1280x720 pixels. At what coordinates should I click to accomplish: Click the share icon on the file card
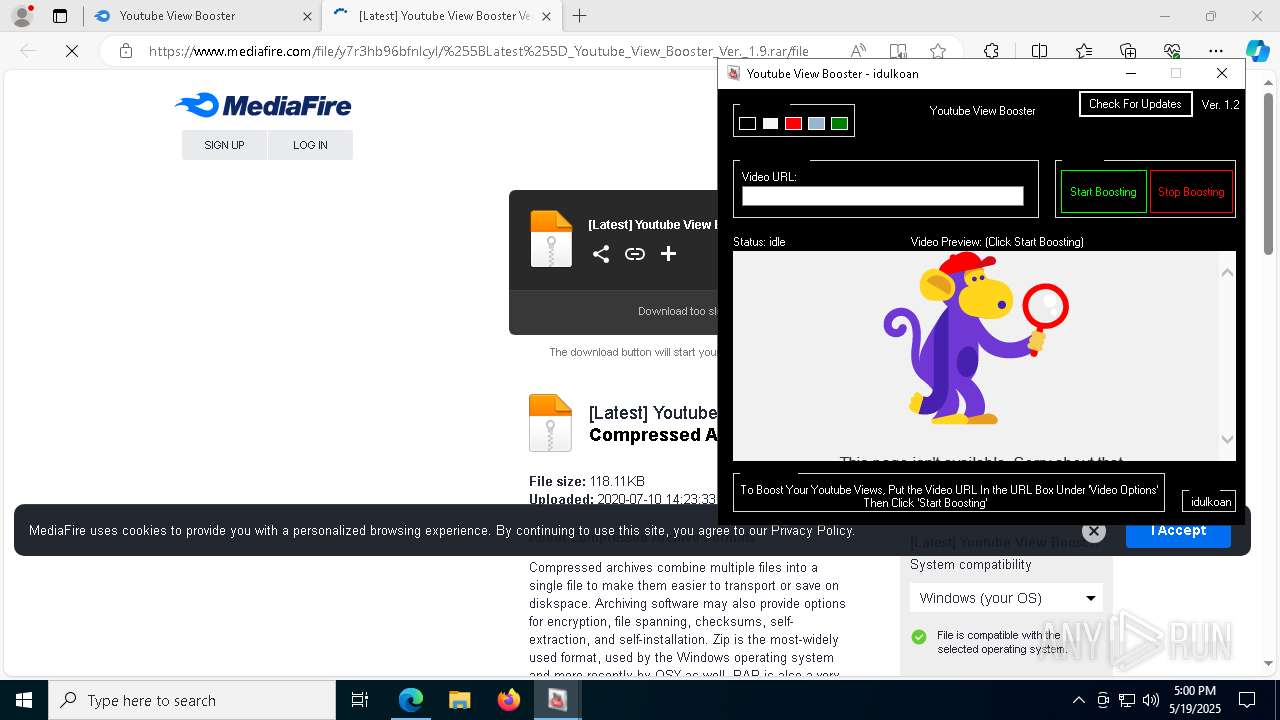(600, 254)
